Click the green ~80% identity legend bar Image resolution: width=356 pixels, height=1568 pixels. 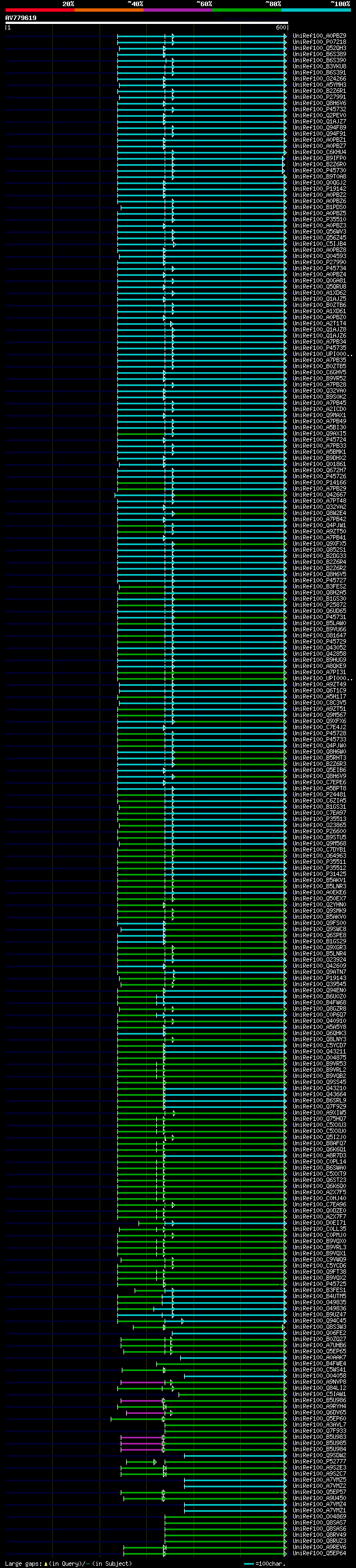pyautogui.click(x=247, y=10)
